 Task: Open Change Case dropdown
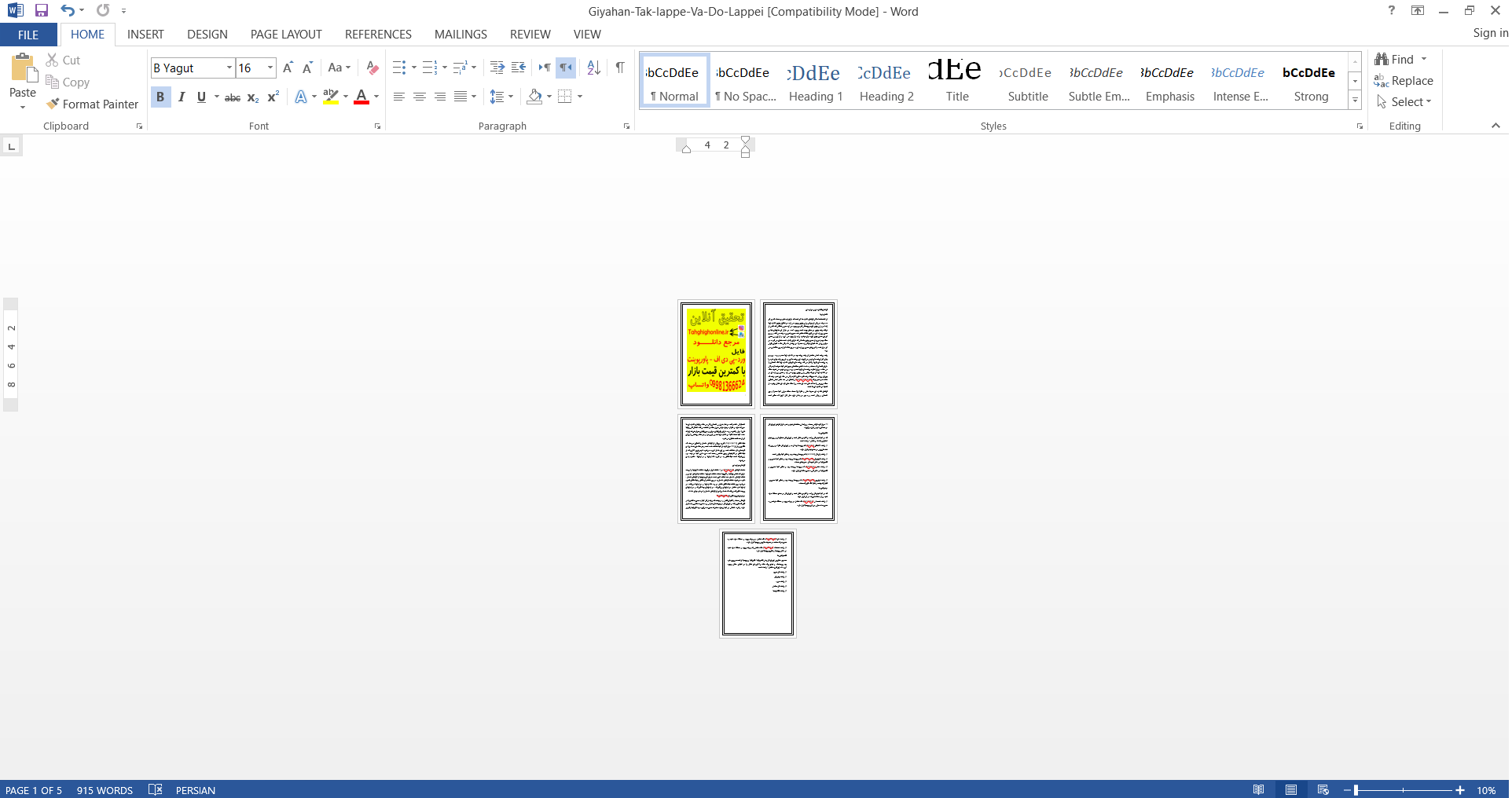pos(339,68)
